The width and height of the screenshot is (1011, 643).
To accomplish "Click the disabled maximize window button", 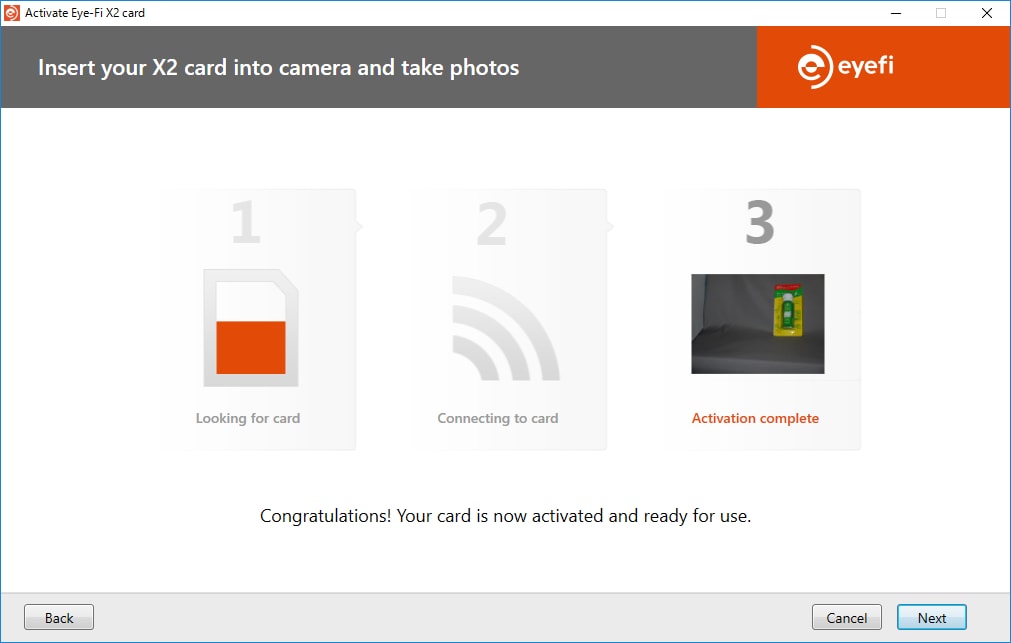I will 940,13.
